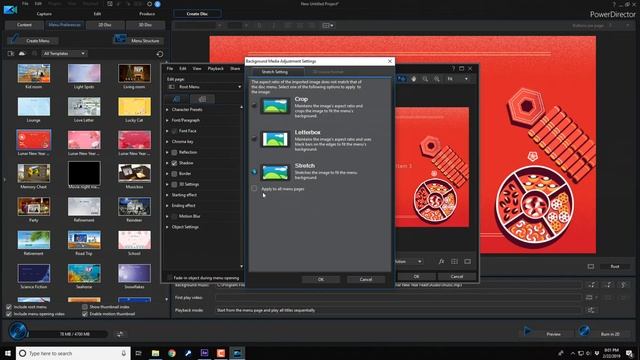Toggle Show thumbnail index checkbox
Viewport: 640px width, 360px height.
pos(84,307)
